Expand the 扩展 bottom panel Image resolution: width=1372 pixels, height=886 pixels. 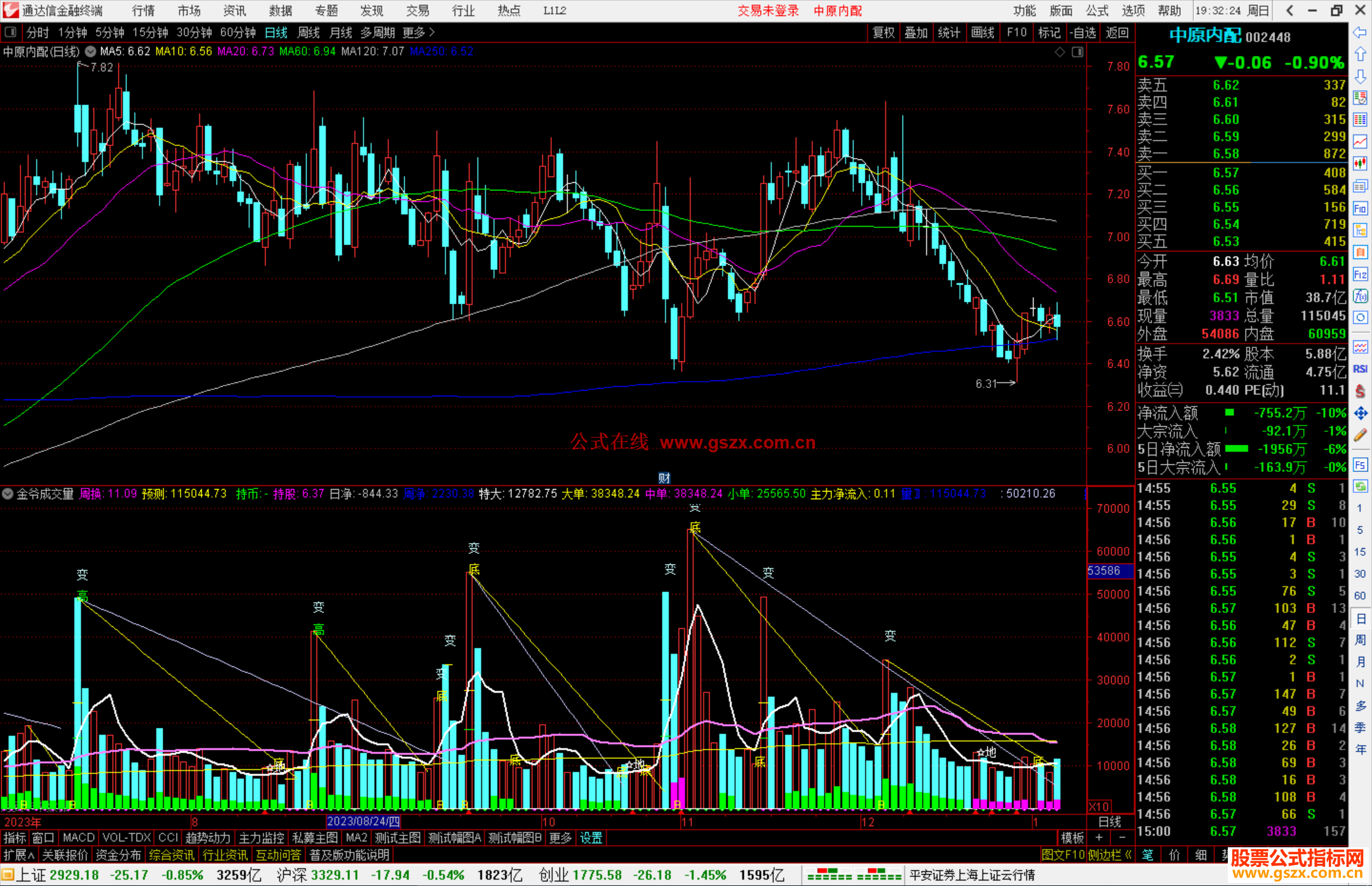pyautogui.click(x=18, y=855)
